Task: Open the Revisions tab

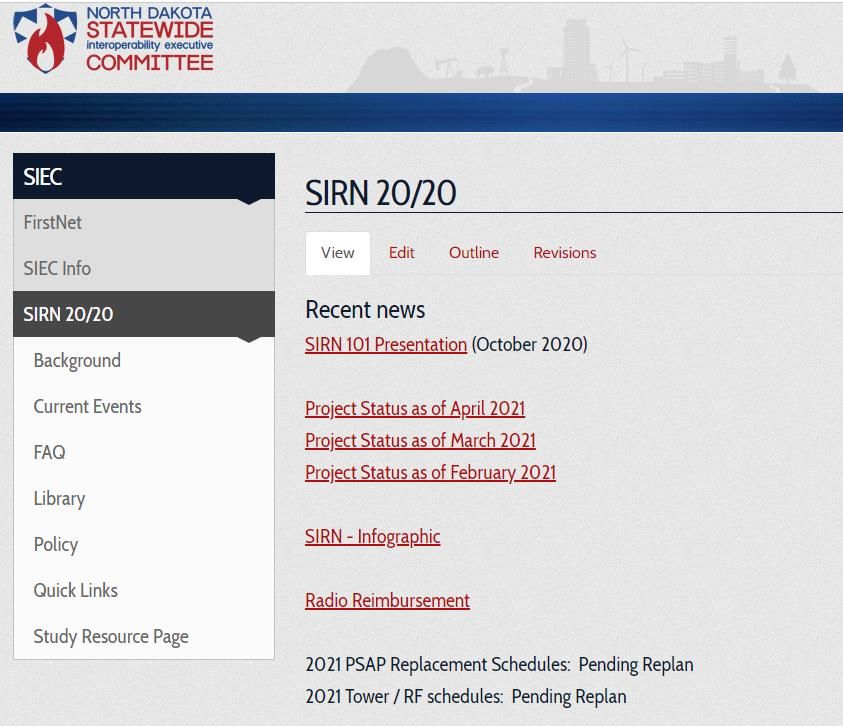Action: [x=565, y=253]
